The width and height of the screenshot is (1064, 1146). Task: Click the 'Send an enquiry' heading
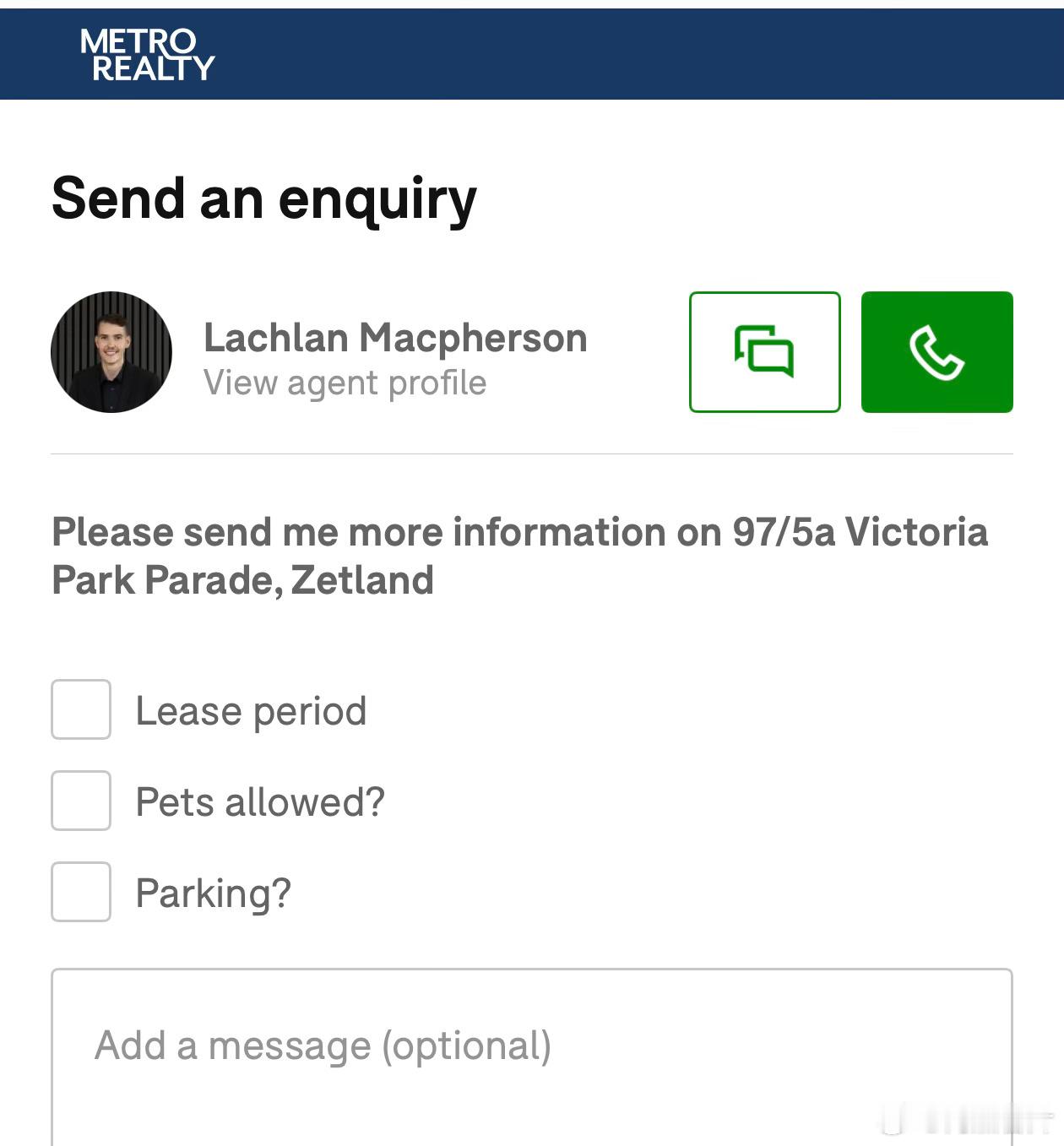pos(264,198)
